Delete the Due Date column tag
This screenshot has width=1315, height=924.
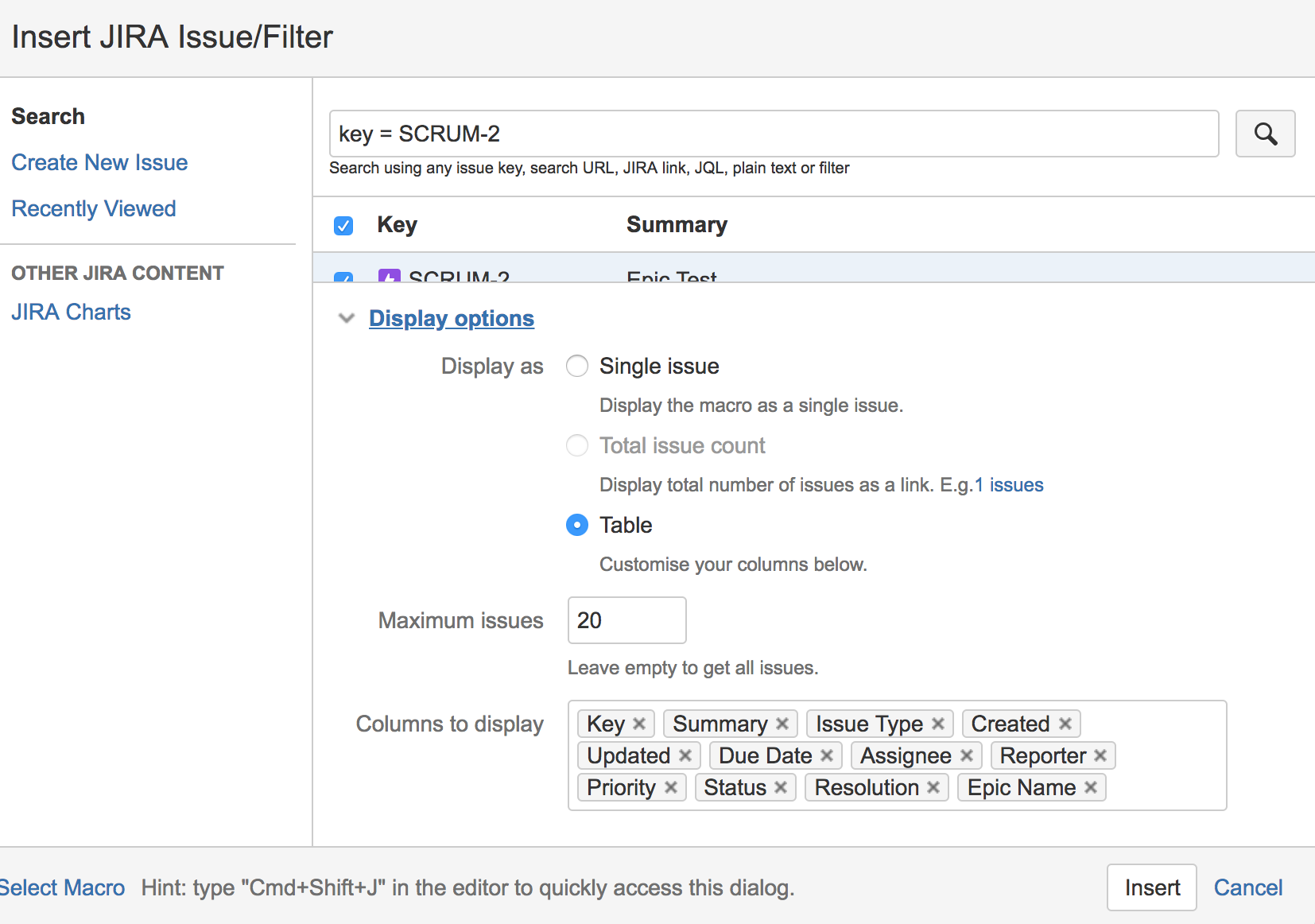pos(827,755)
